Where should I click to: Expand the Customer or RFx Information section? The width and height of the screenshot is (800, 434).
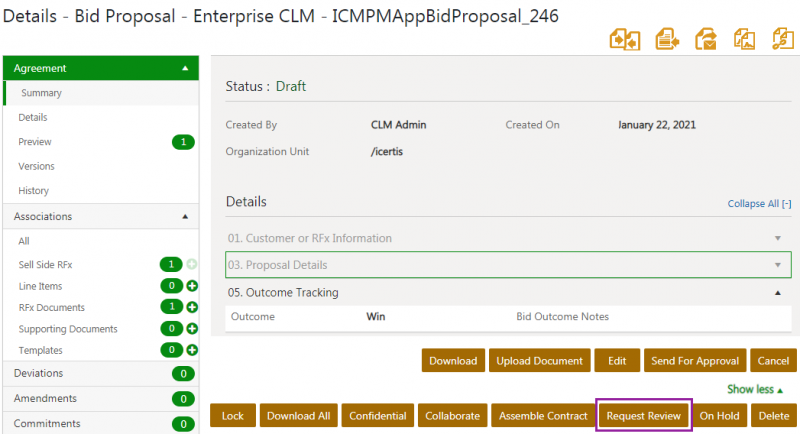pos(777,239)
